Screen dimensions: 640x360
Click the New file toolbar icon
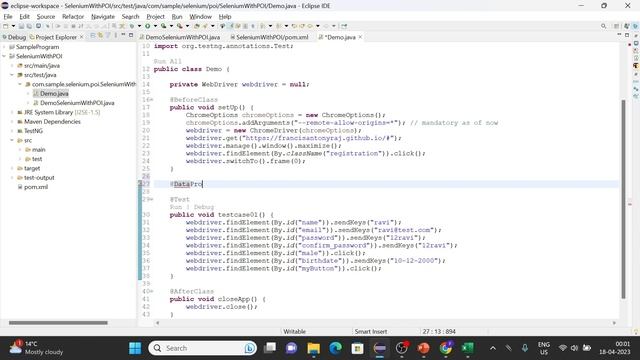coord(6,26)
